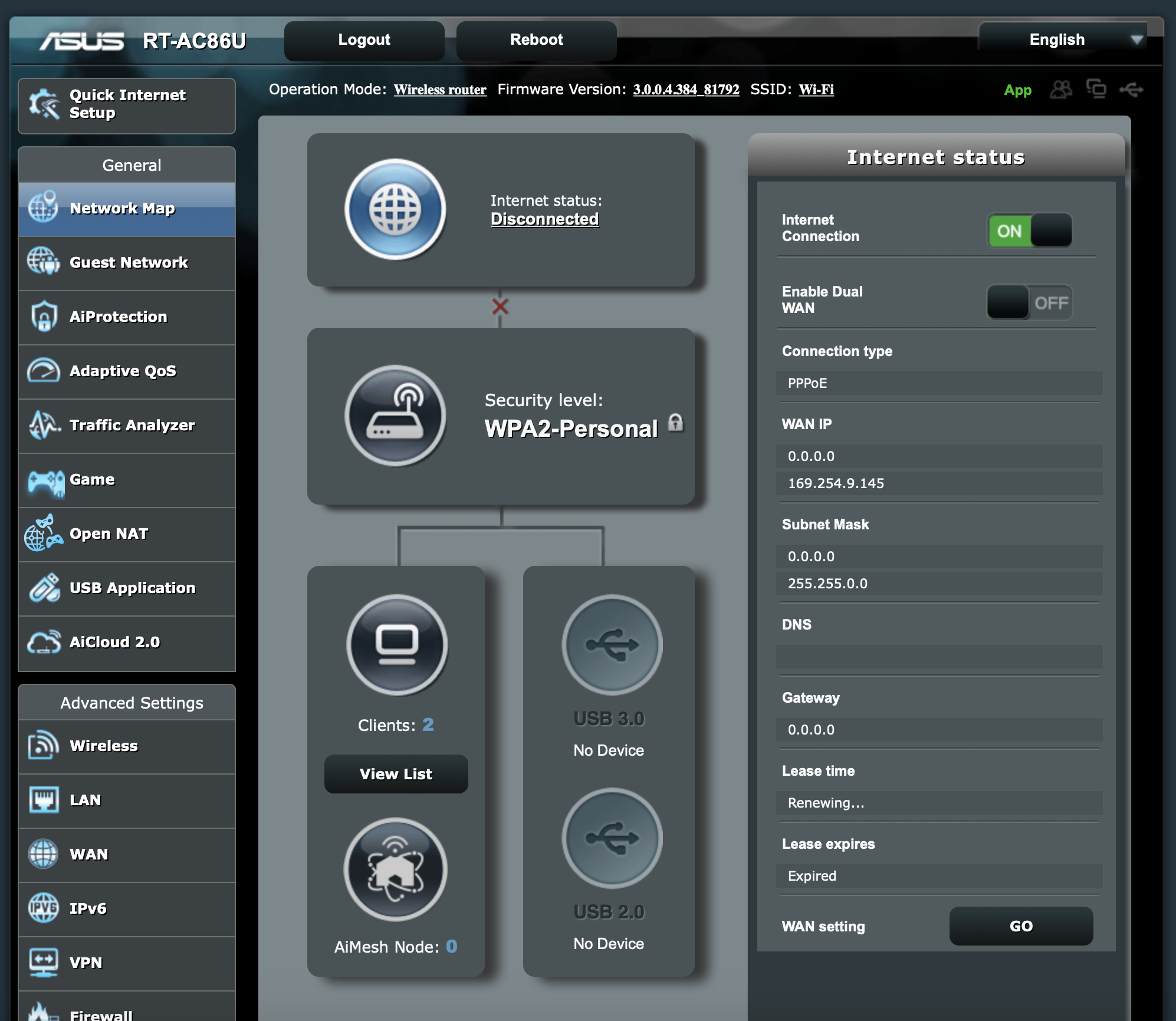Select the Clients computer icon

coord(397,645)
